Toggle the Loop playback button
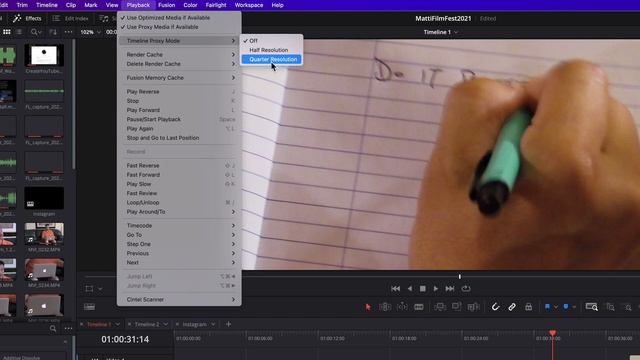The image size is (640, 360). (466, 289)
